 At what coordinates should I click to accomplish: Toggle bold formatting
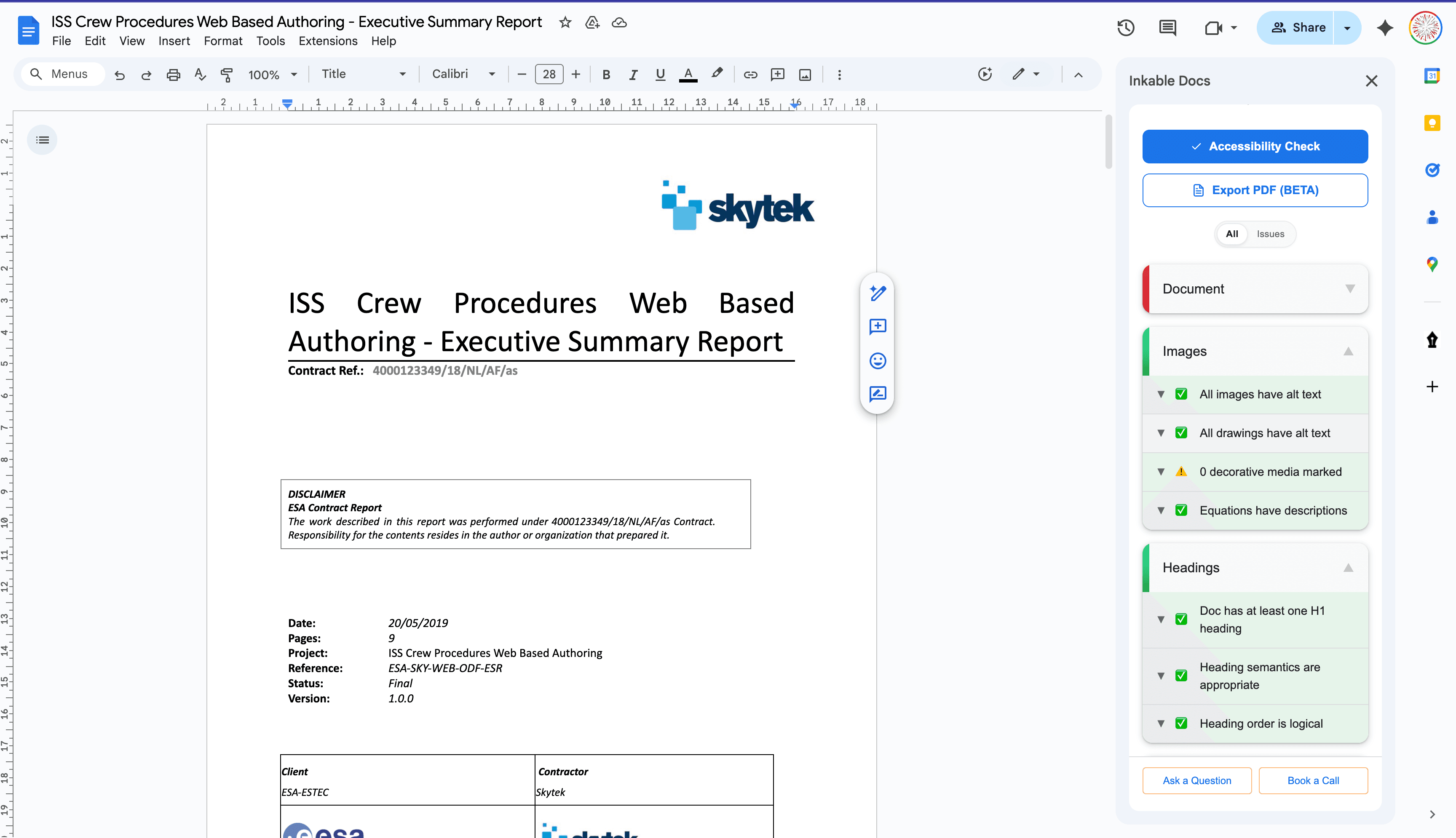click(x=606, y=74)
